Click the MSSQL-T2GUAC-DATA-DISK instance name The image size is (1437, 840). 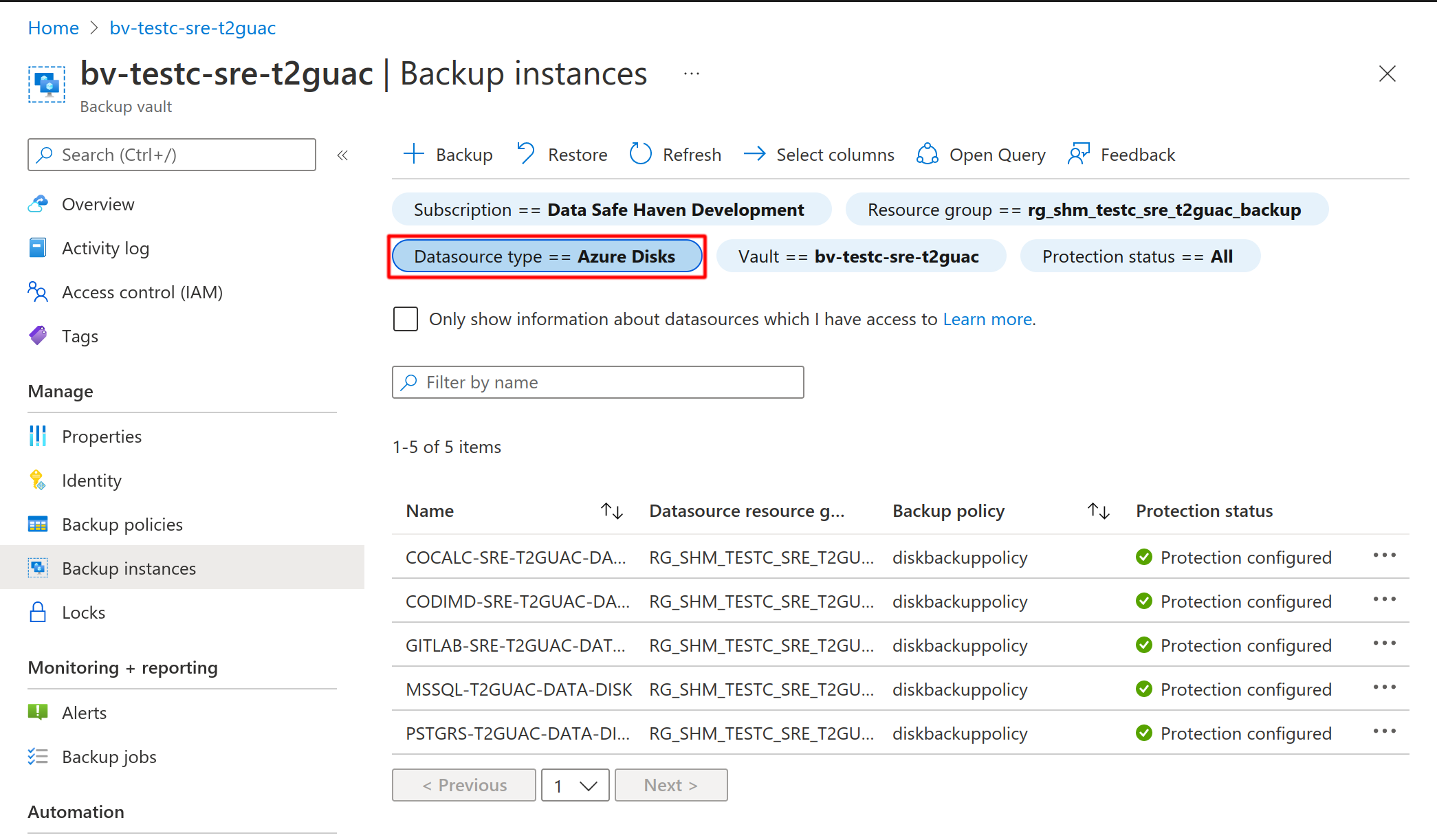(x=518, y=689)
